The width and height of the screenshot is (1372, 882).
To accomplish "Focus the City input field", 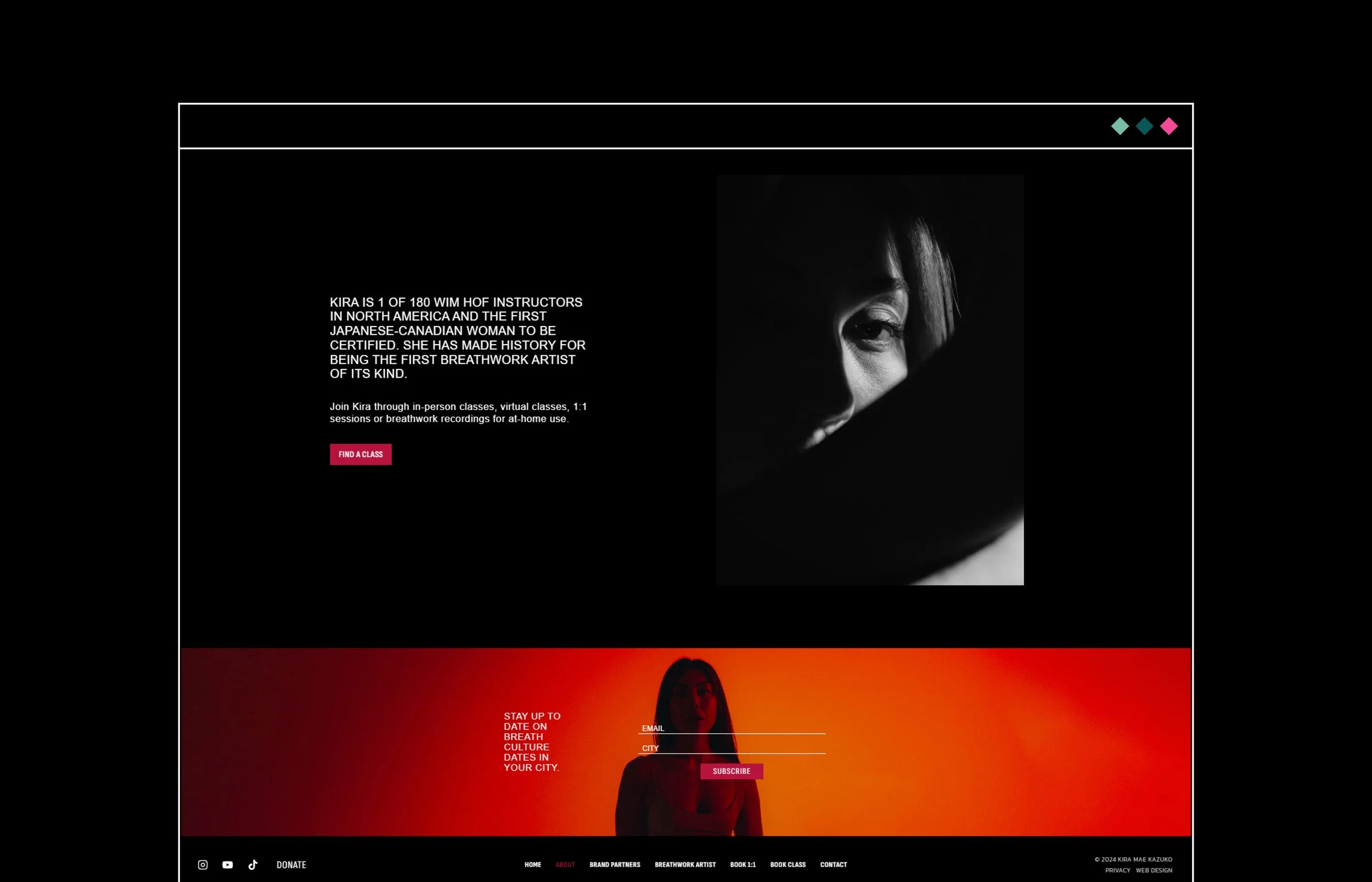I will tap(732, 748).
